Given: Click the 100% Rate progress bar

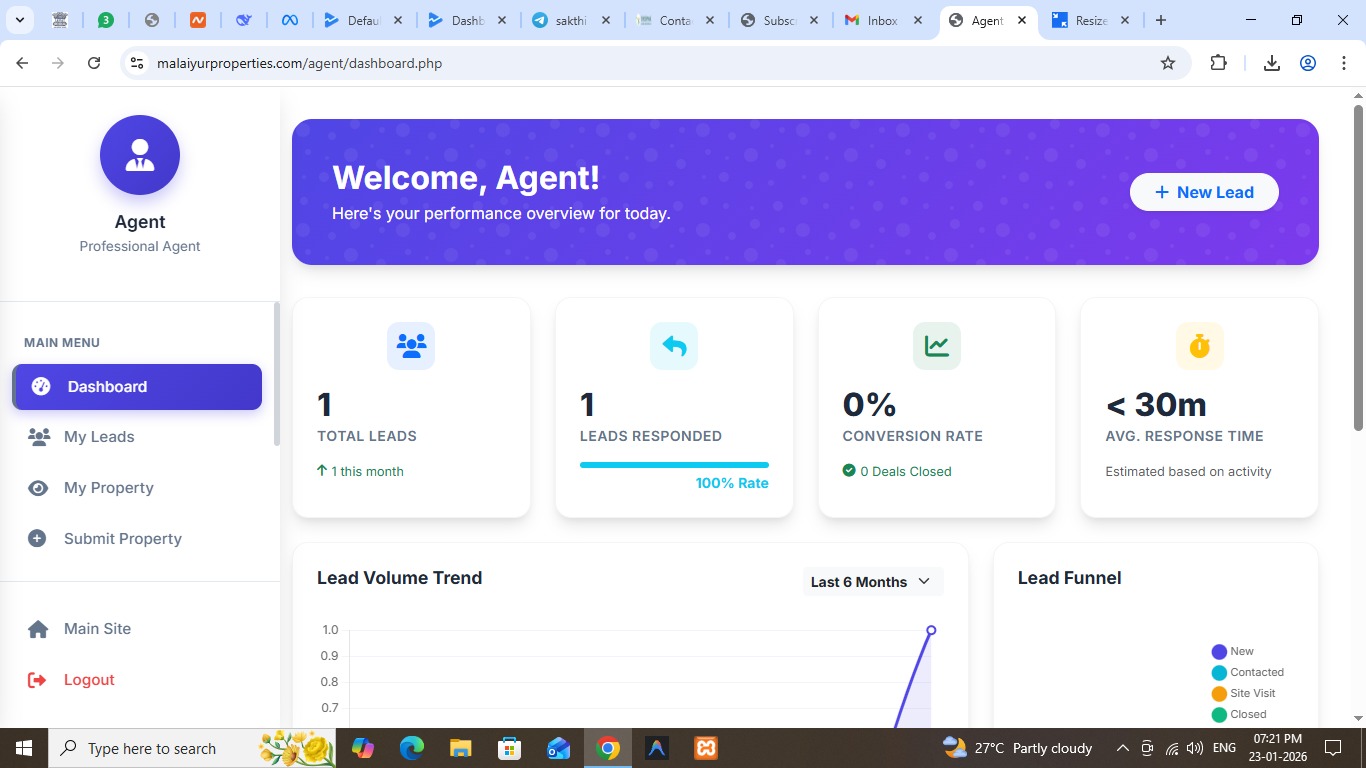Looking at the screenshot, I should [x=673, y=463].
